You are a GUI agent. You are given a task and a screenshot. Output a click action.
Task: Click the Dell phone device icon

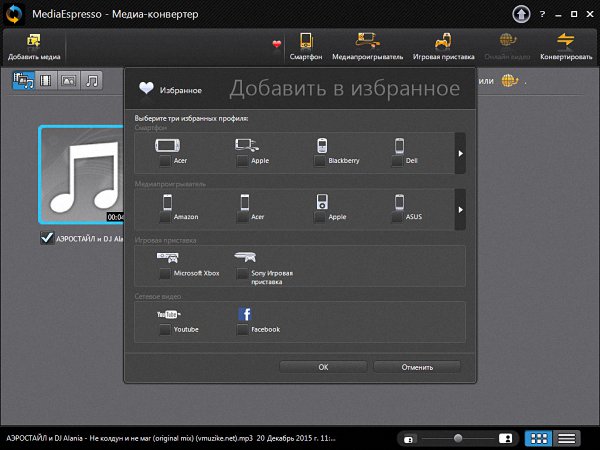(399, 145)
